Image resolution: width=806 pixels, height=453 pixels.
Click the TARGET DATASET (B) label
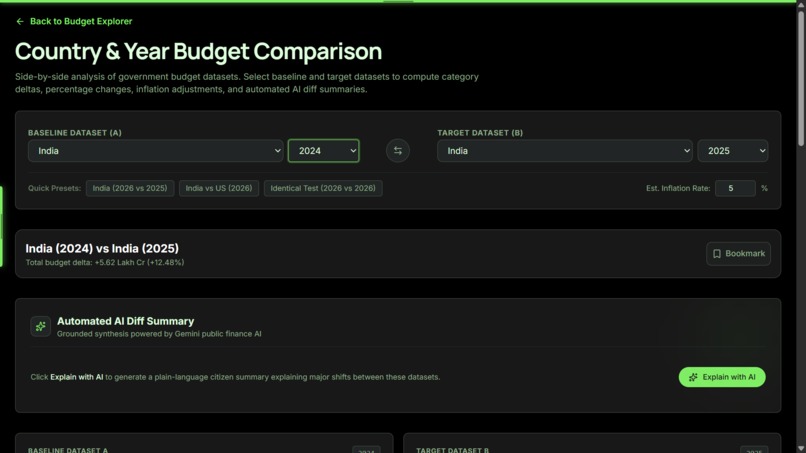point(480,133)
